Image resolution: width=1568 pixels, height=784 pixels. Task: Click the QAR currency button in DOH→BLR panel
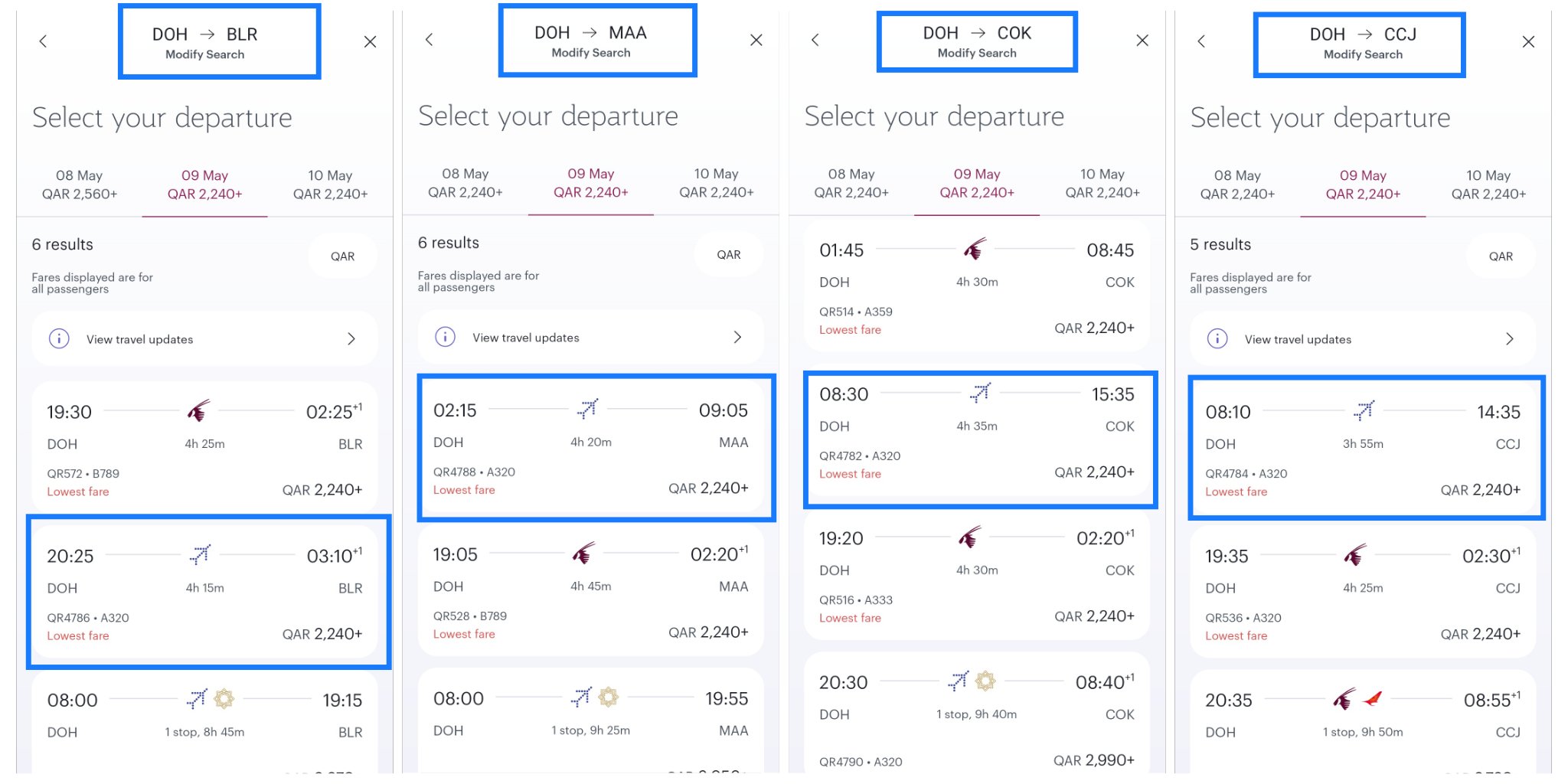(x=341, y=255)
